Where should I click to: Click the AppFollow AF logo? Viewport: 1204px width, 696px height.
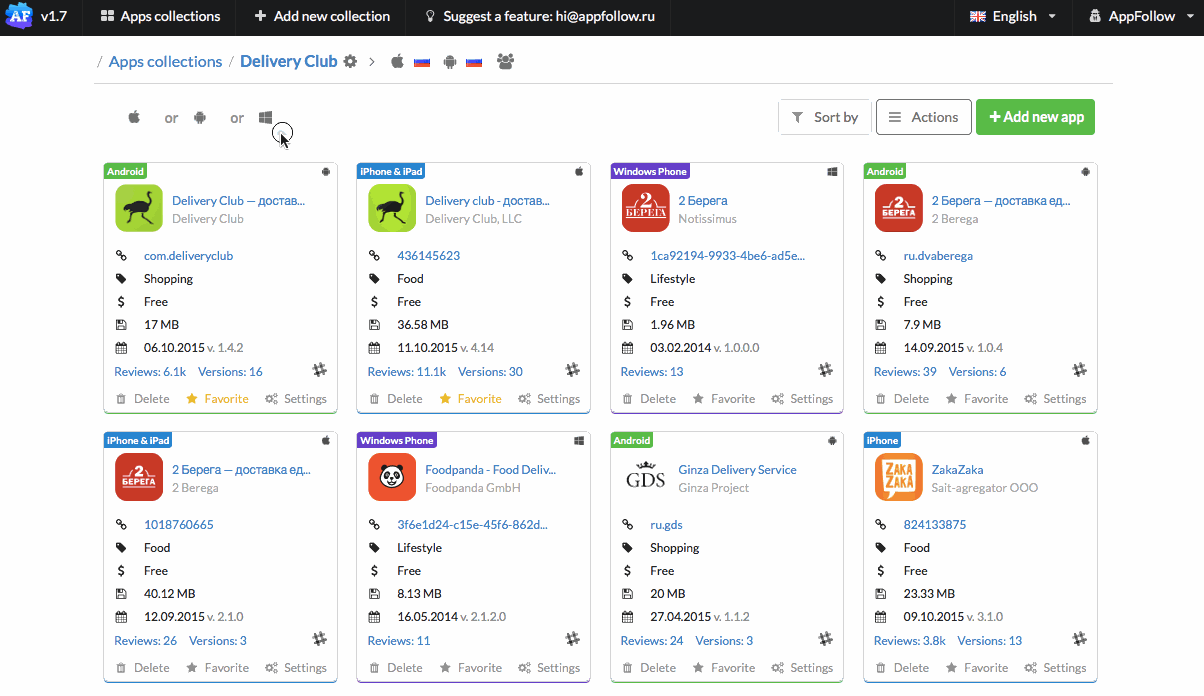coord(19,16)
